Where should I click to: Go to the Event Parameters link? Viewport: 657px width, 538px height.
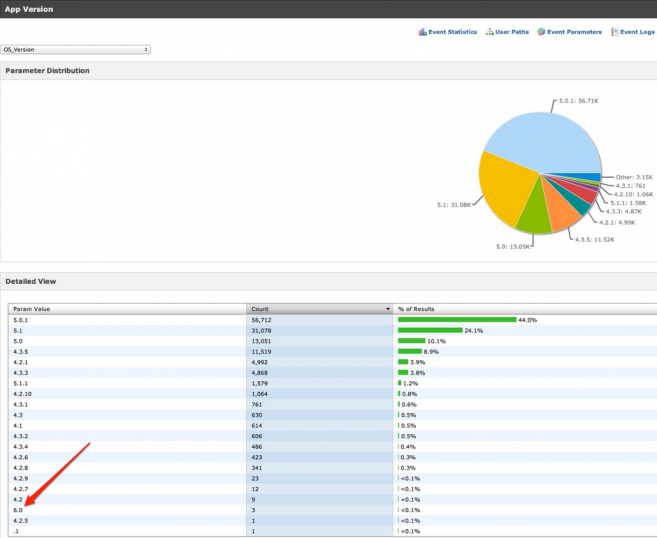(574, 32)
